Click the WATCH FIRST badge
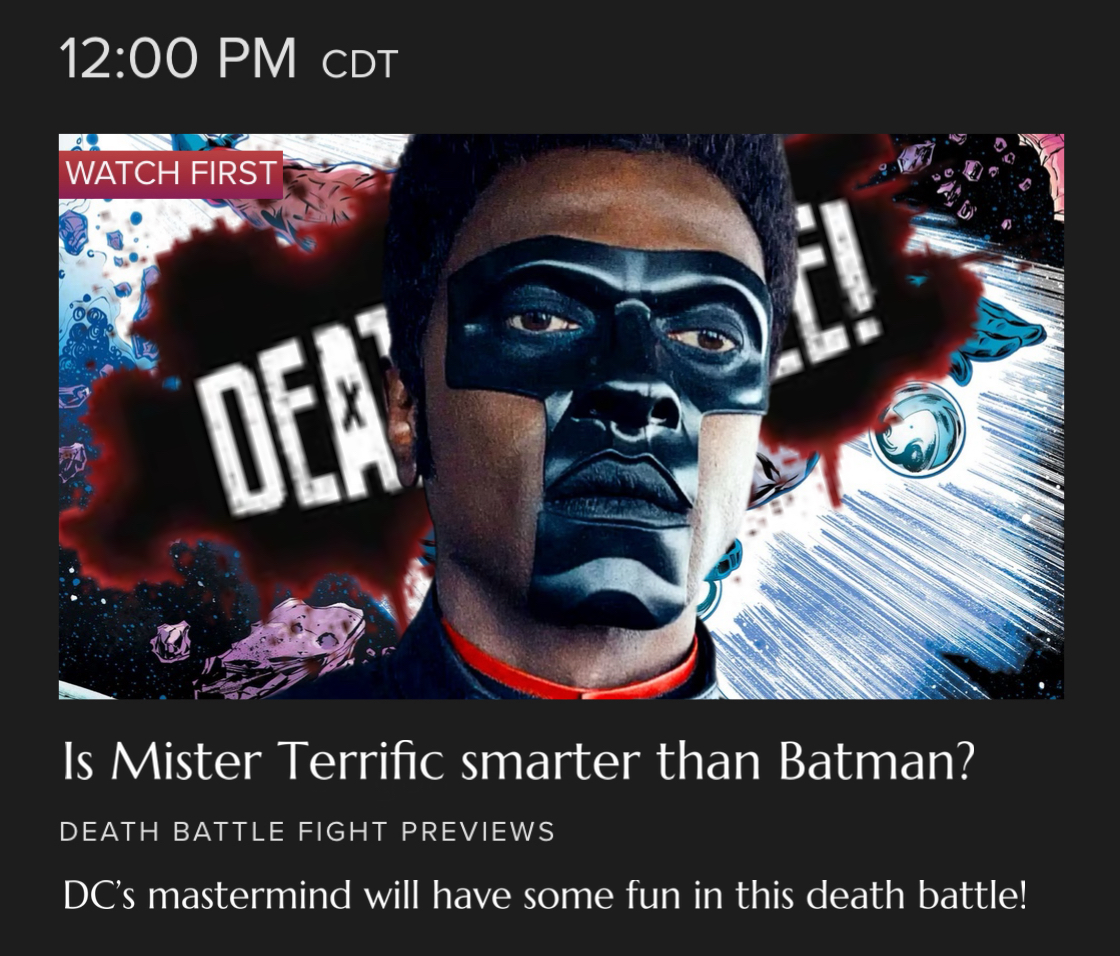This screenshot has width=1120, height=956. pos(171,174)
